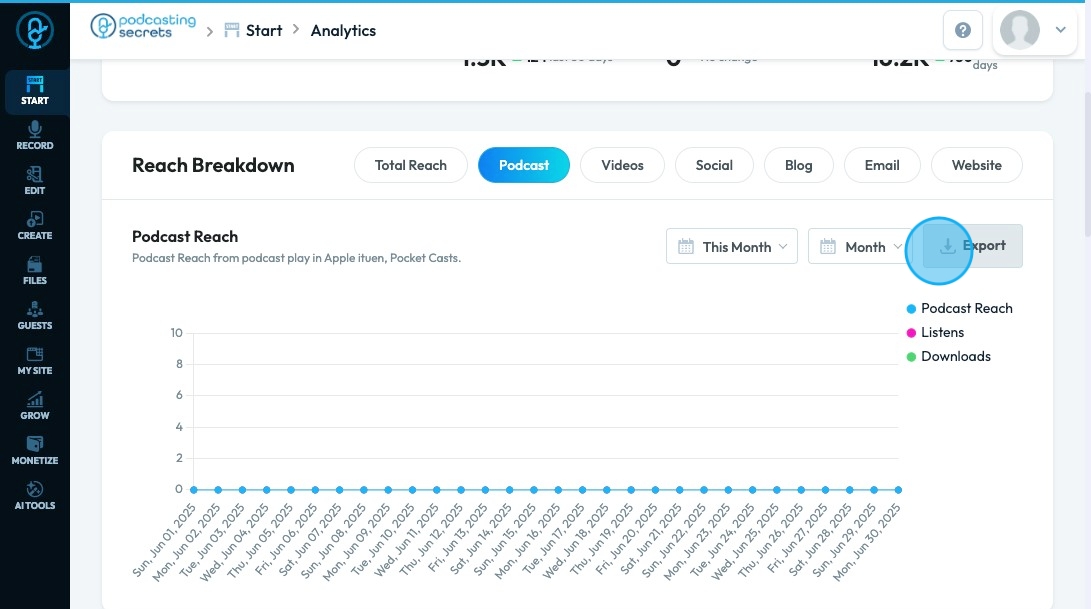Open the AI Tools section
The image size is (1091, 609).
[x=35, y=496]
